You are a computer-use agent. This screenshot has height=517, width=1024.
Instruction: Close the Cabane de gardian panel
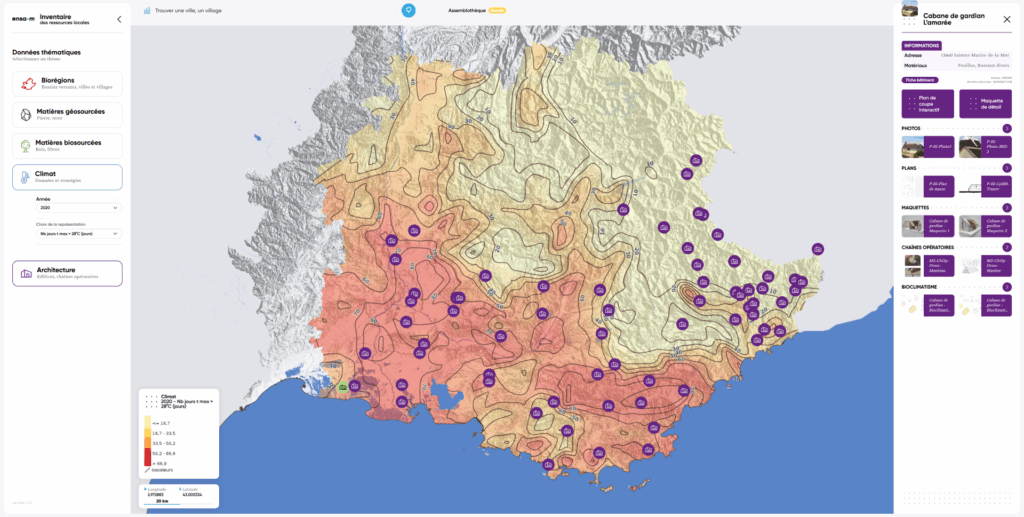tap(1006, 19)
